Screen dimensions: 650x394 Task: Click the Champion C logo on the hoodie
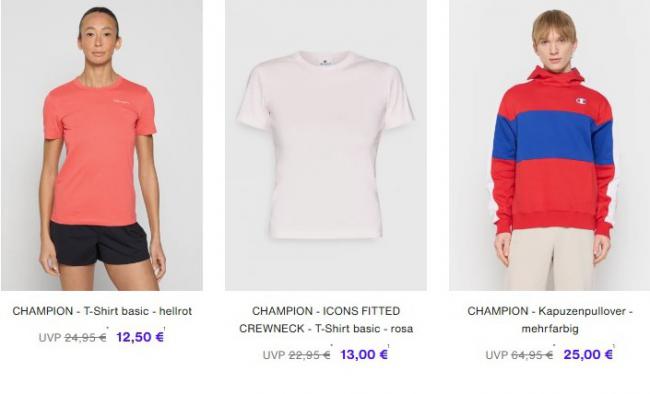582,101
